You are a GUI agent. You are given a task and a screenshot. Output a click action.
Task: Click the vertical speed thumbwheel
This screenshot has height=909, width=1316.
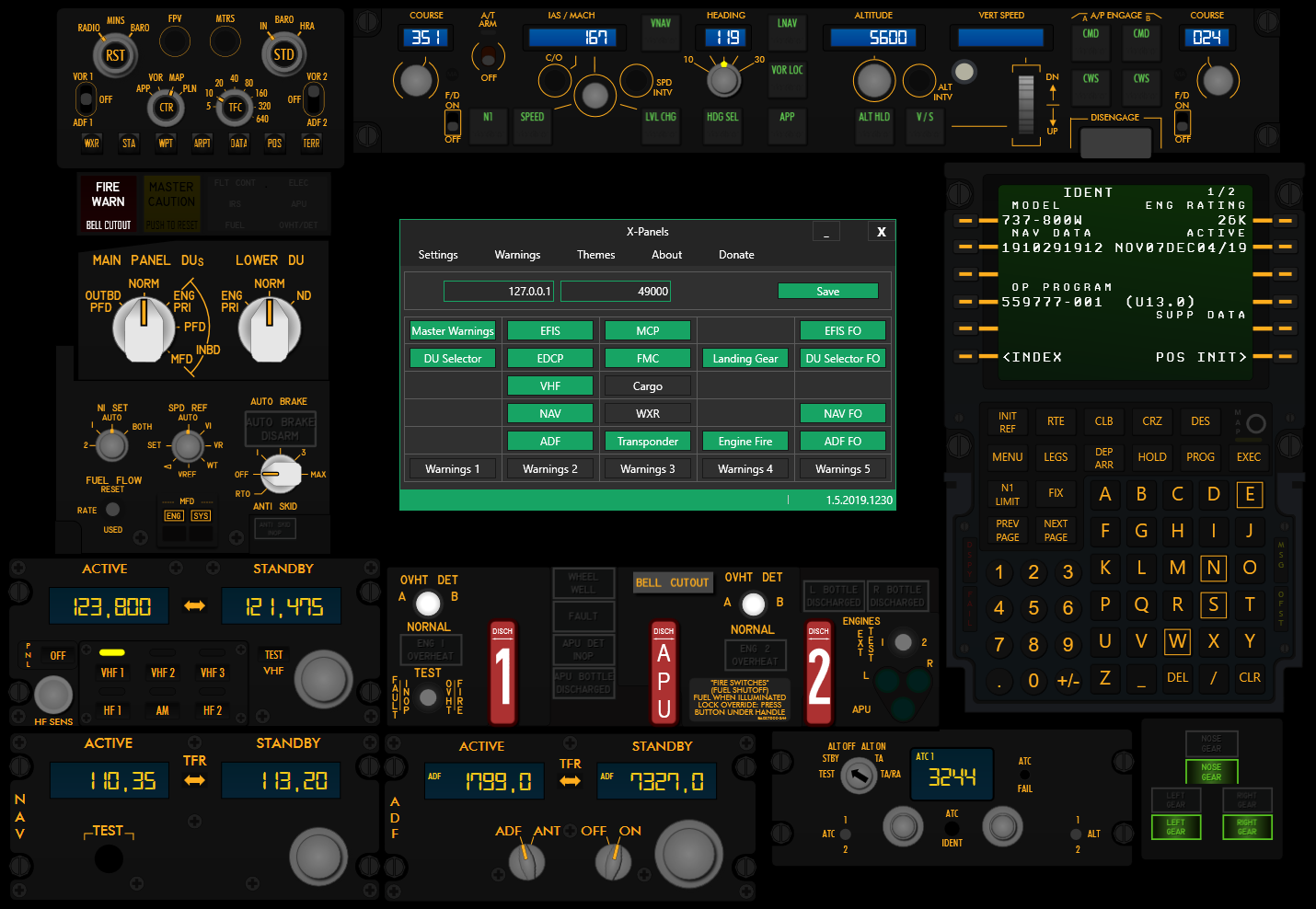[x=1025, y=104]
